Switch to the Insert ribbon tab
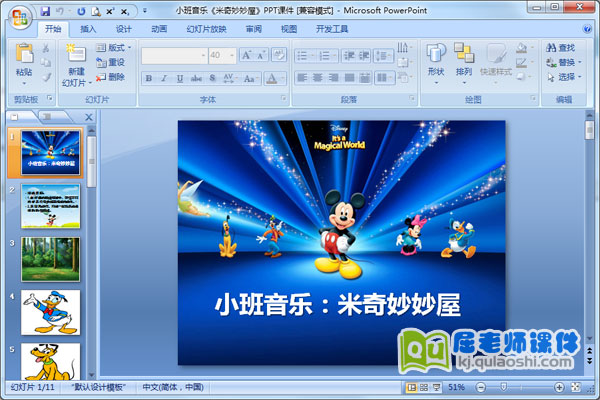Image resolution: width=600 pixels, height=400 pixels. (88, 29)
